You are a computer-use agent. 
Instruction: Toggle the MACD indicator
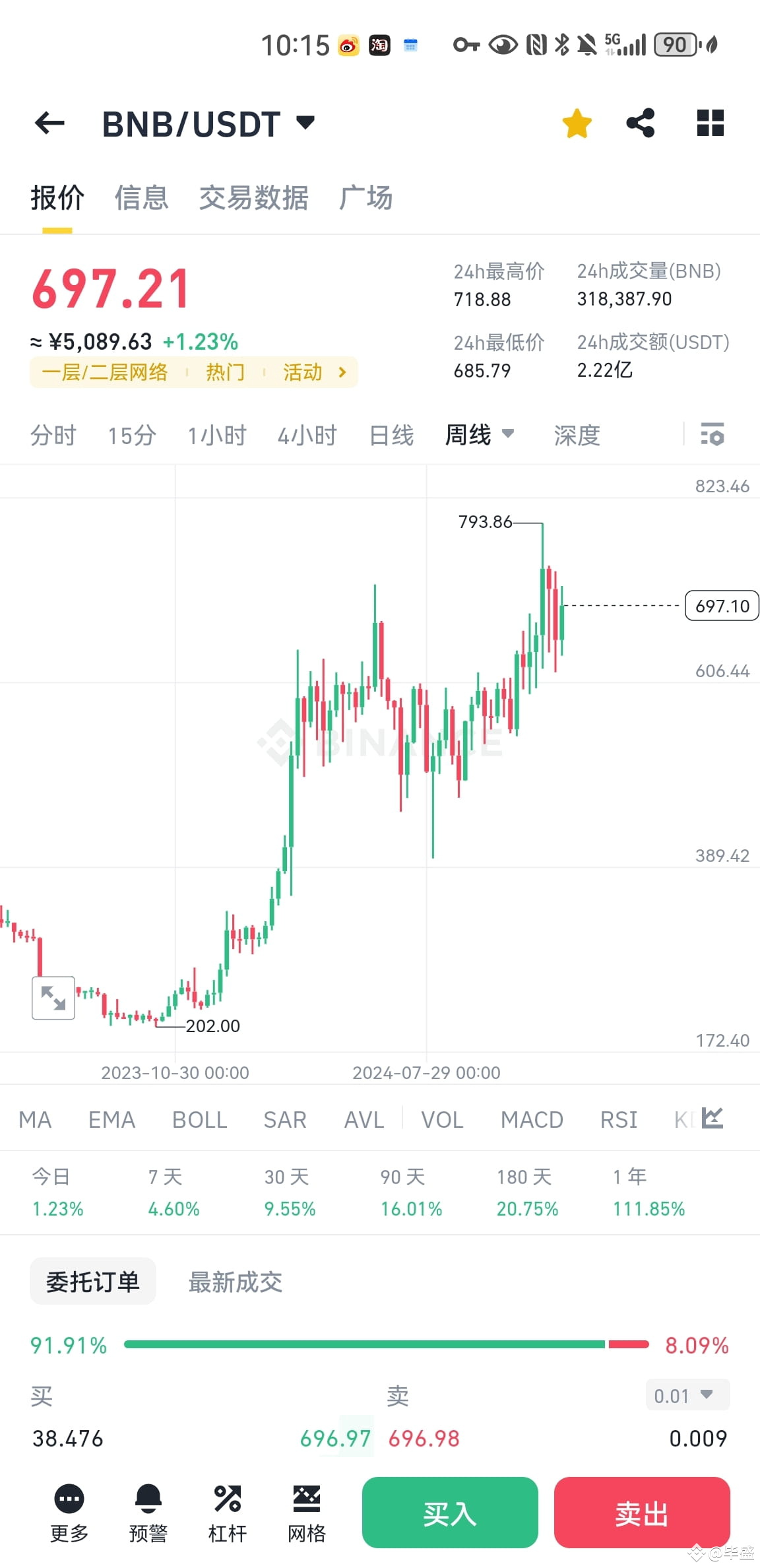531,1119
